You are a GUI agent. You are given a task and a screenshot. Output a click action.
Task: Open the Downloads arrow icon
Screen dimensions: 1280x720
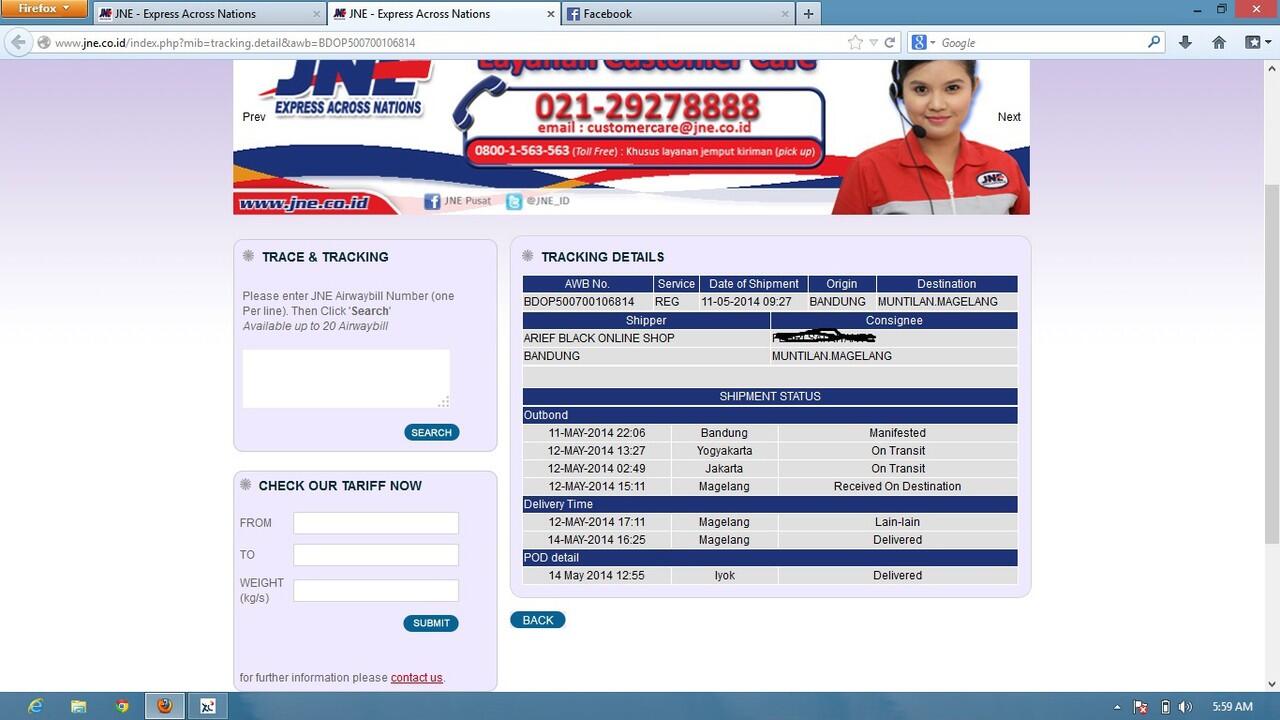click(1185, 42)
